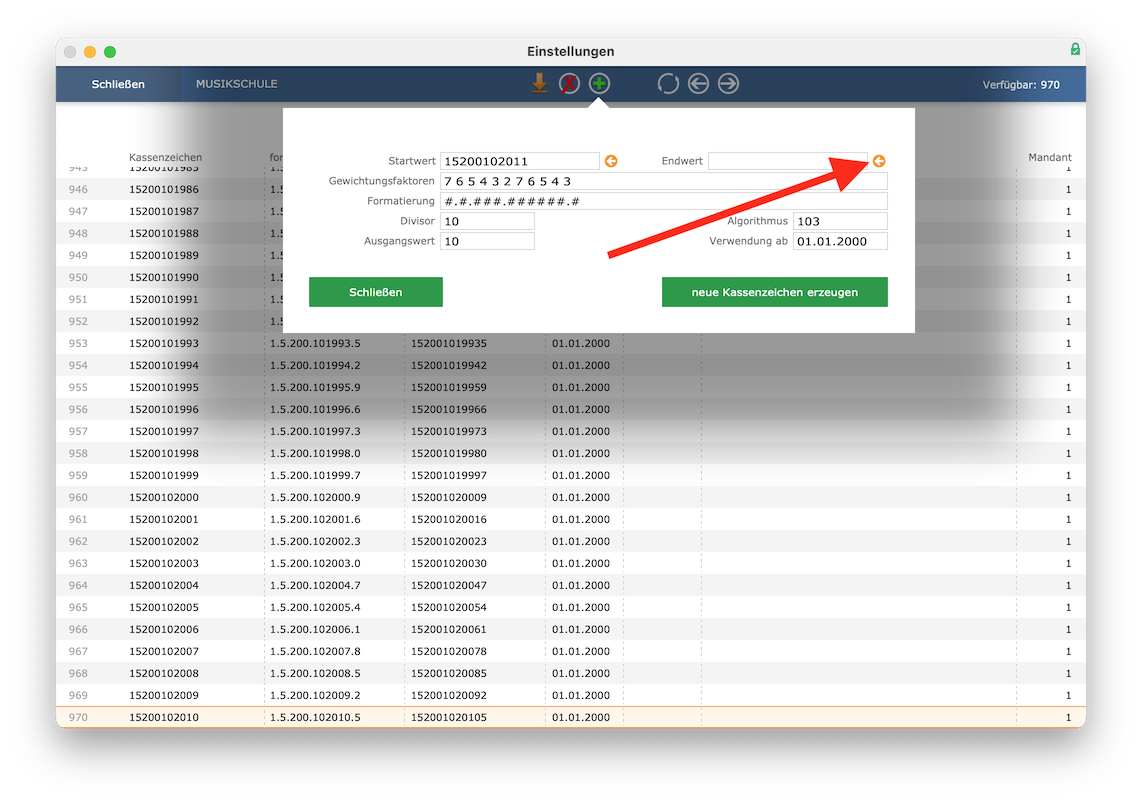Click orange arrow beside Startwert field
Viewport: 1142px width, 802px height.
click(611, 161)
